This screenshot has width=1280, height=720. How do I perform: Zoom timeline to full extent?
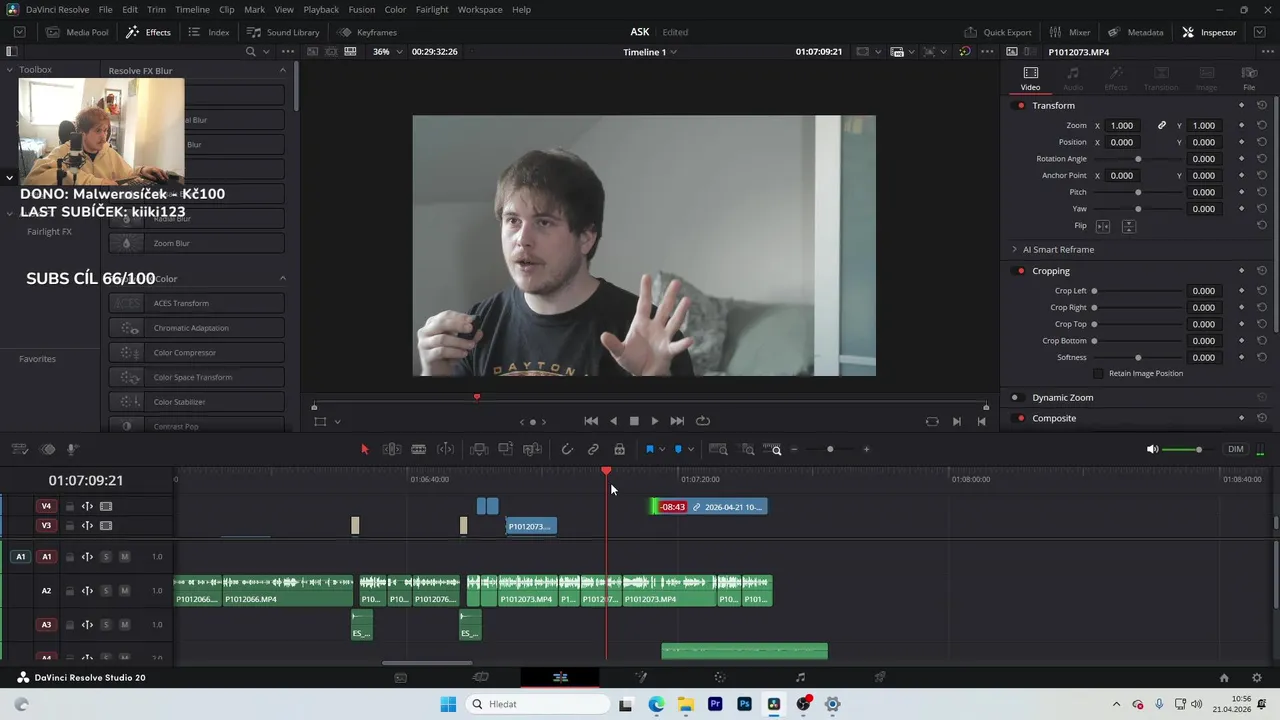click(x=718, y=450)
